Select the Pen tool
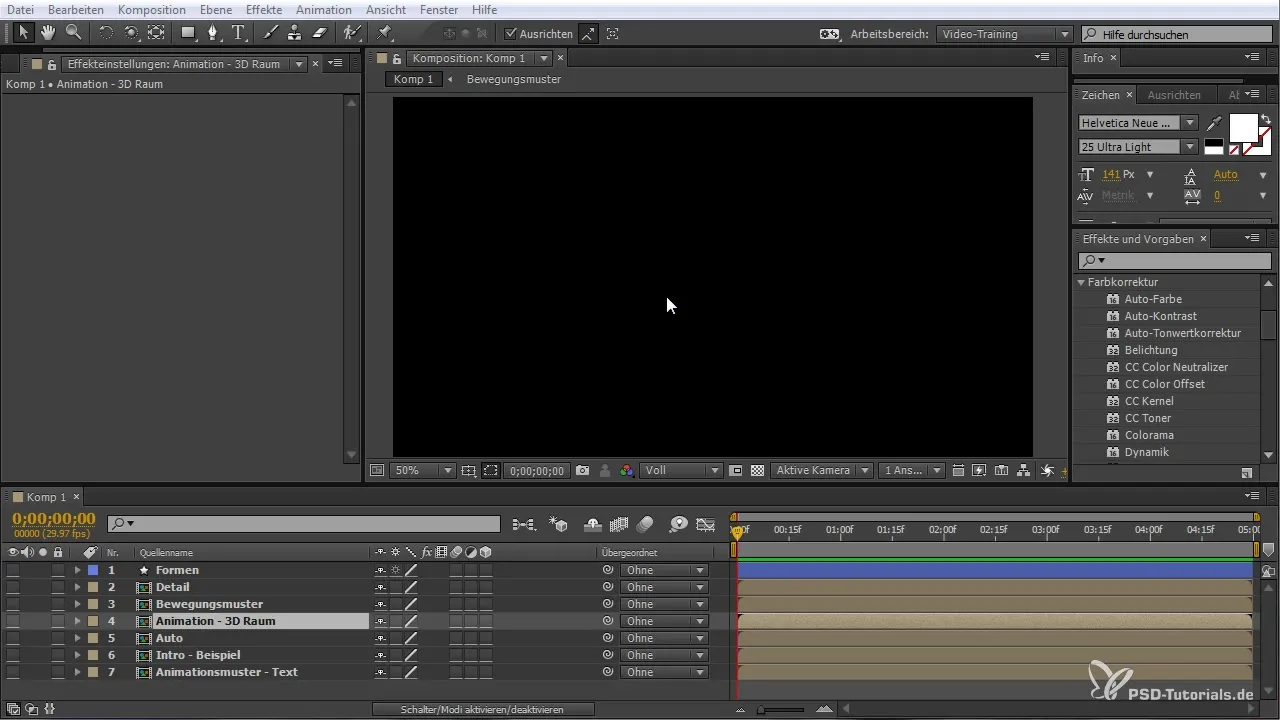This screenshot has height=720, width=1280. pos(213,33)
